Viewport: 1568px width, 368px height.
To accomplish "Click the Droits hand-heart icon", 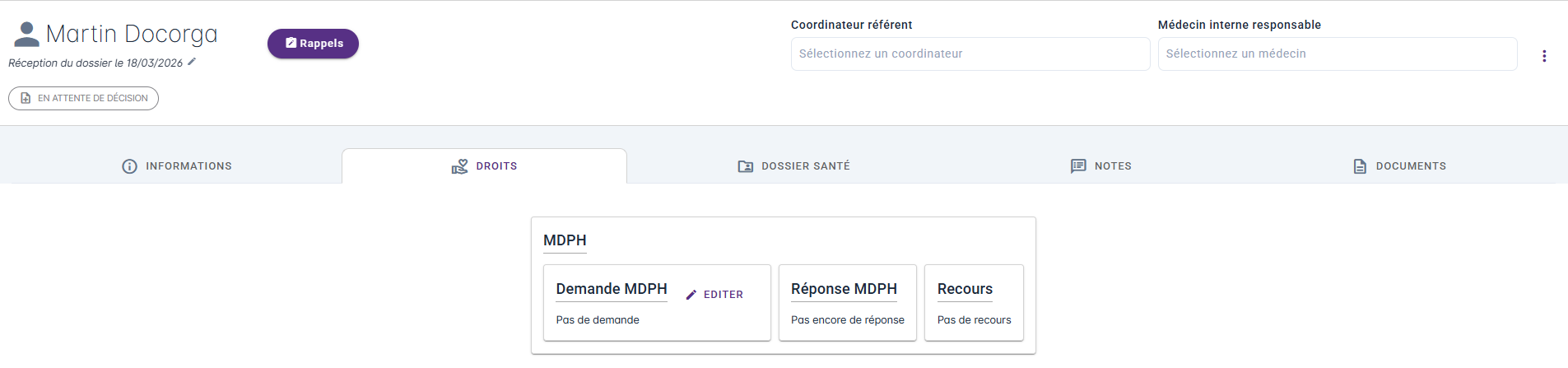I will [459, 166].
